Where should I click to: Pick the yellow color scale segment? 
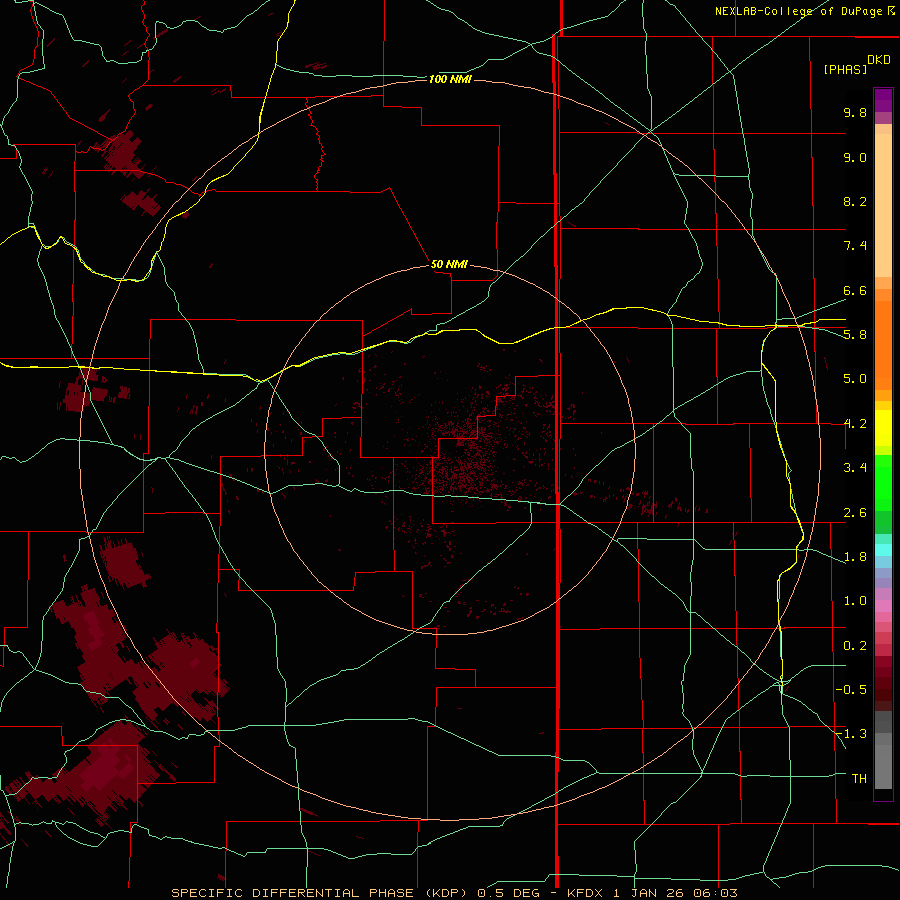click(x=883, y=428)
